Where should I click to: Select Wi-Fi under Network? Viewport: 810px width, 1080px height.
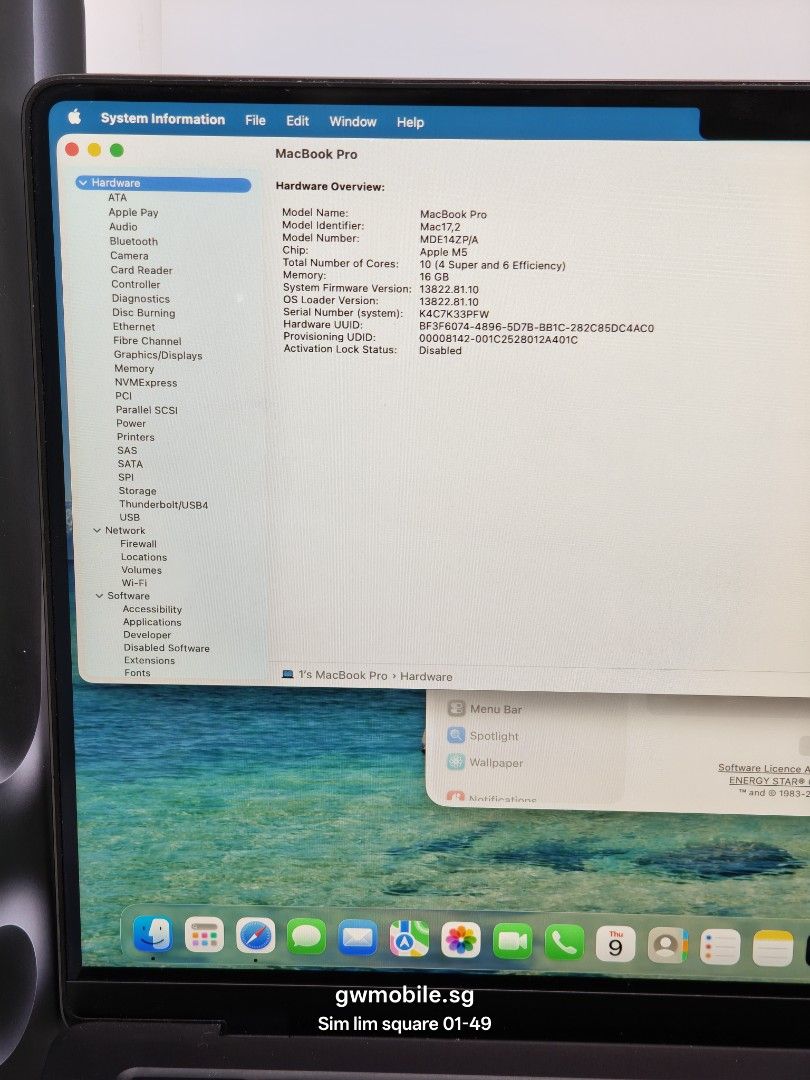134,583
